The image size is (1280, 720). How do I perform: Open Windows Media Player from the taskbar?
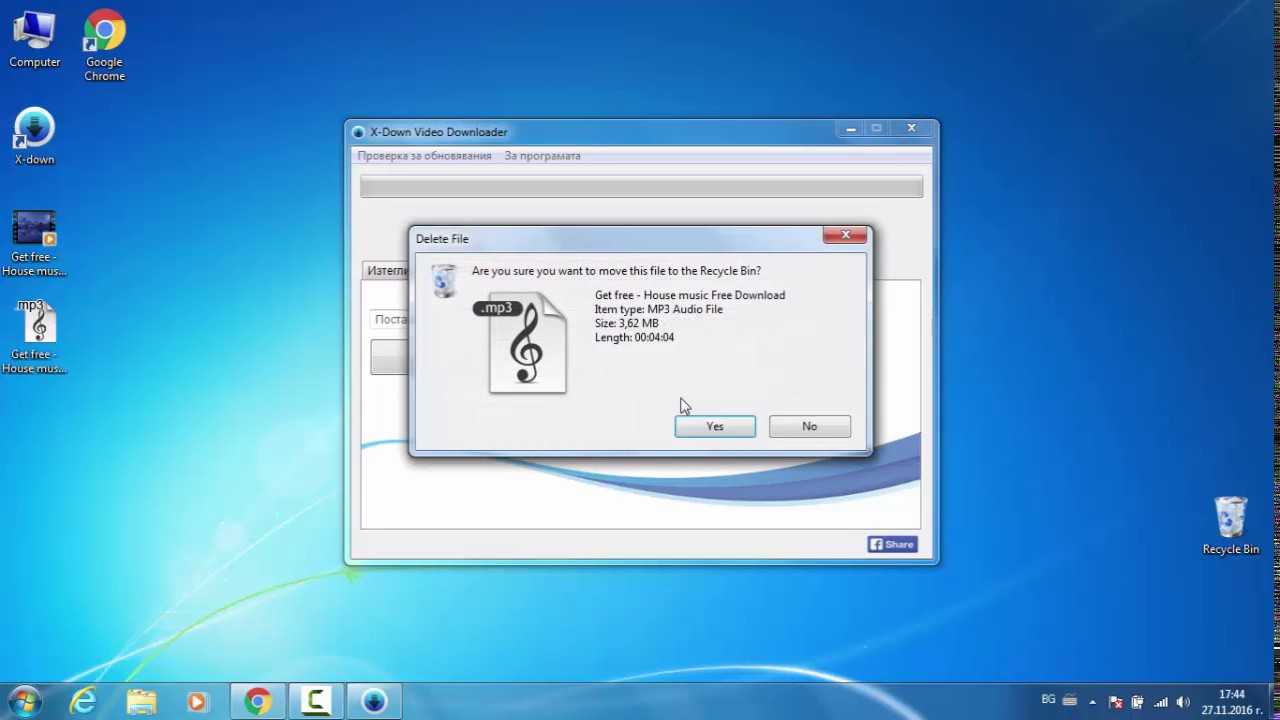[197, 702]
